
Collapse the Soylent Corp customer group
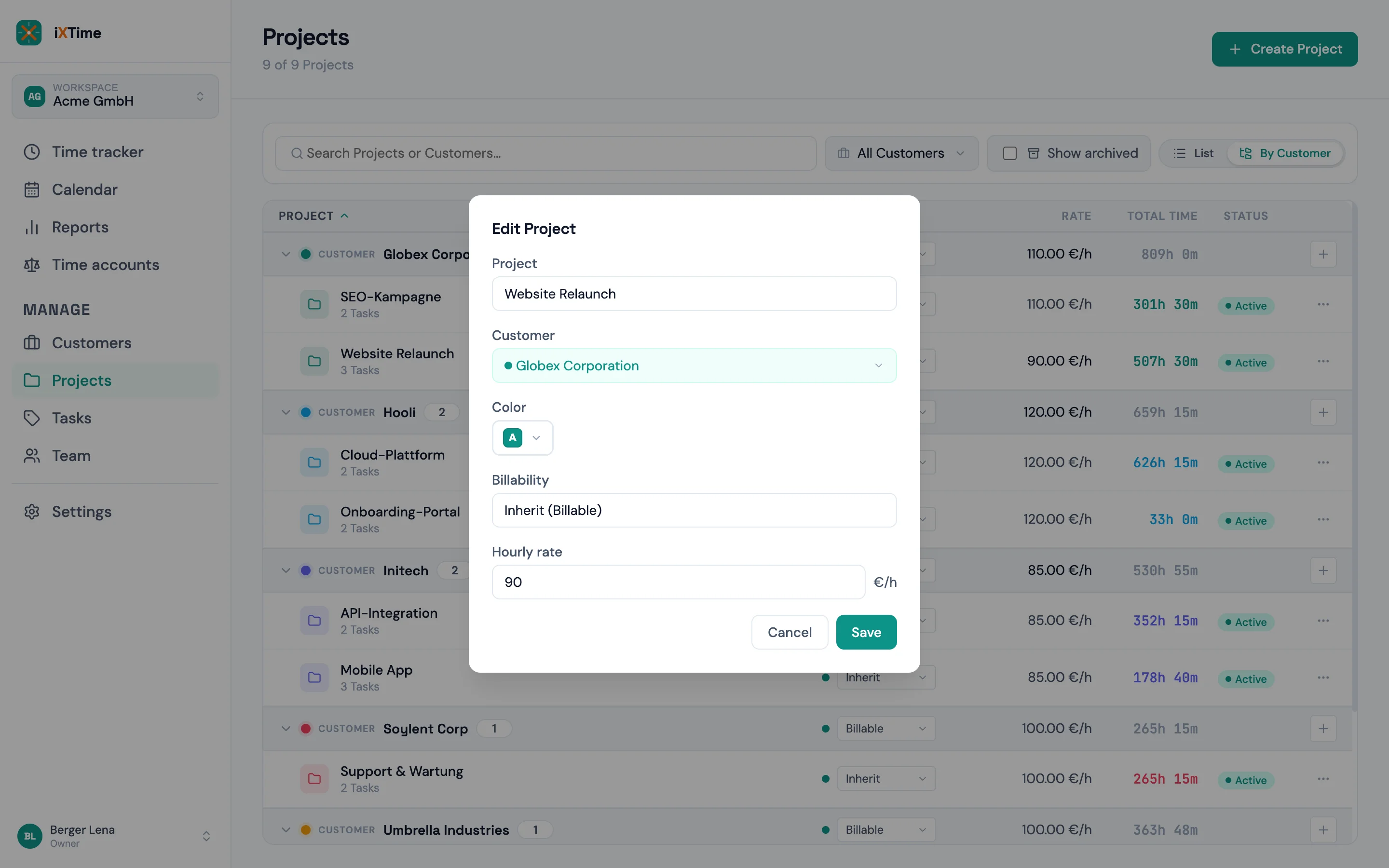pyautogui.click(x=286, y=729)
